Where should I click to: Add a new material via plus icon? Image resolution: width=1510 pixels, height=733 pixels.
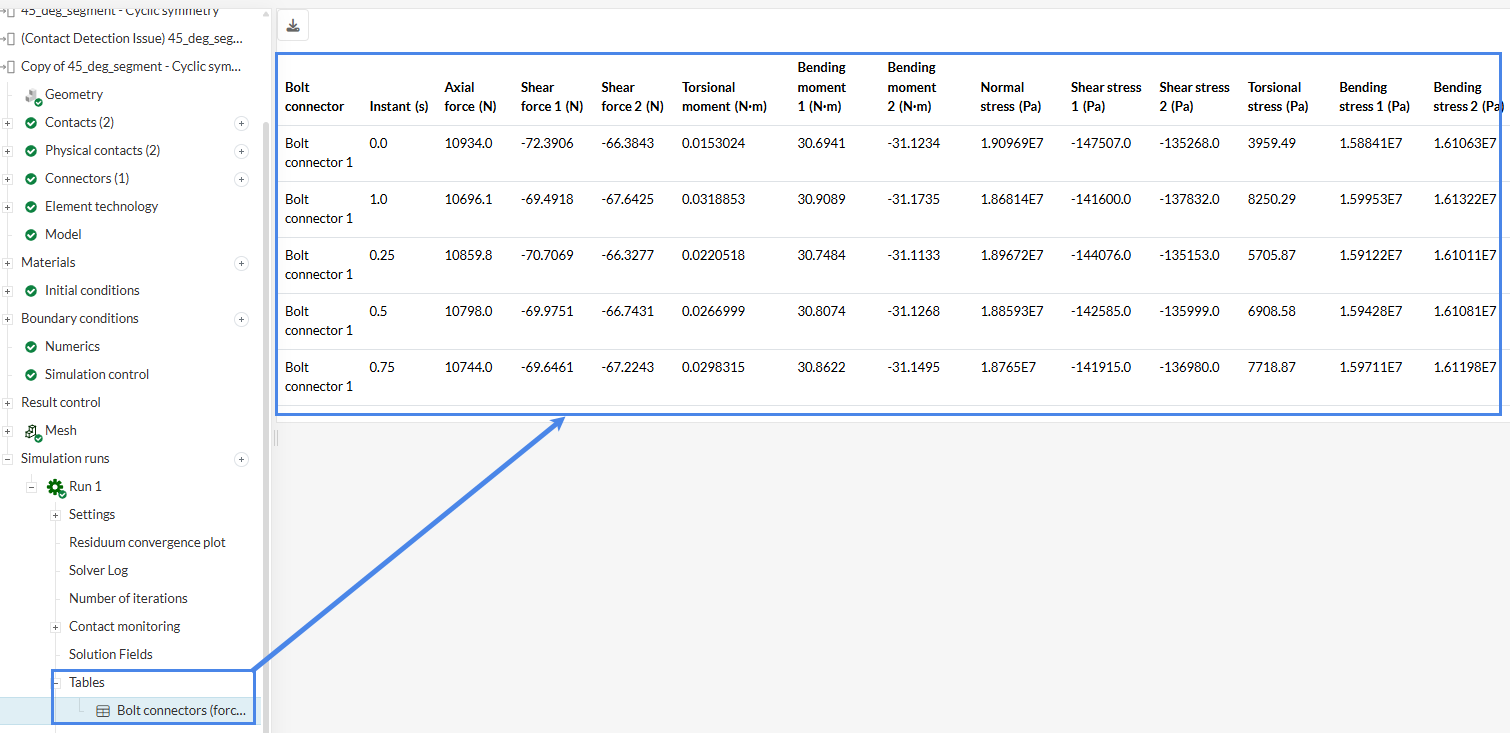pos(241,263)
